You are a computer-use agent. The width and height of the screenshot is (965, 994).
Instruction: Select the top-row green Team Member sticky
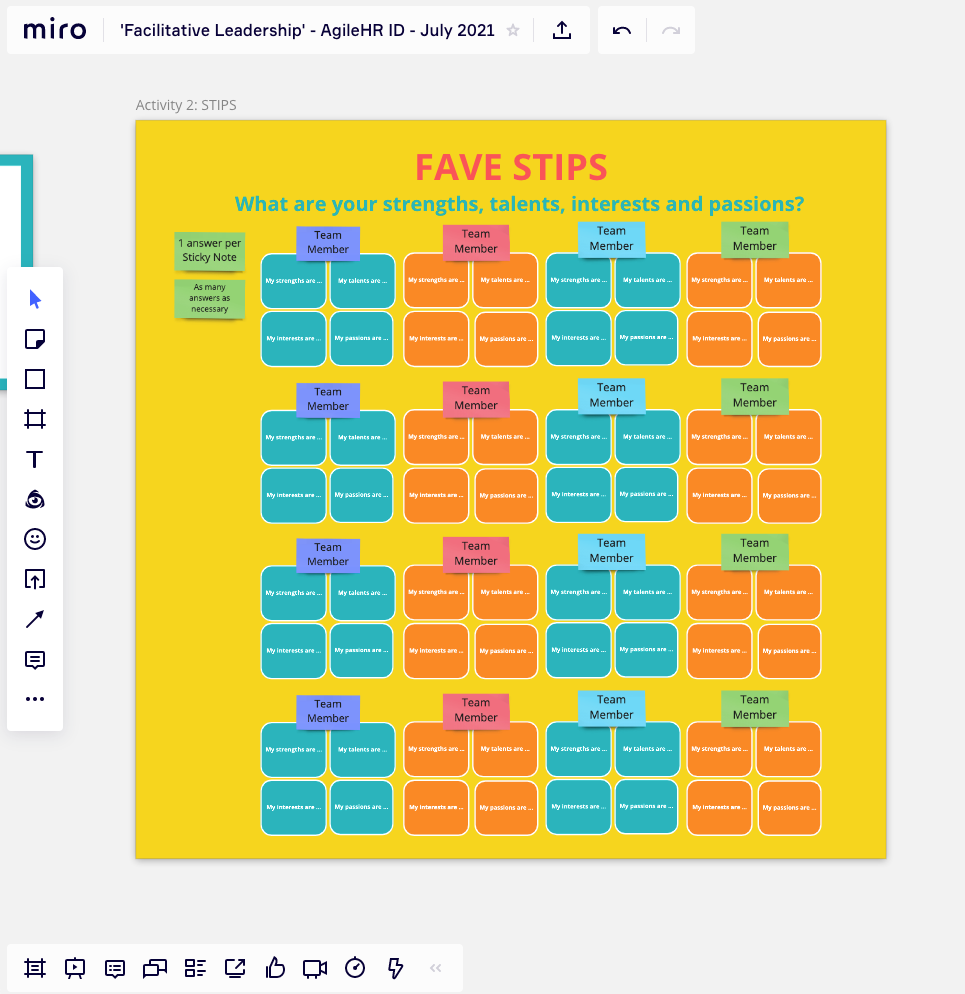tap(755, 239)
